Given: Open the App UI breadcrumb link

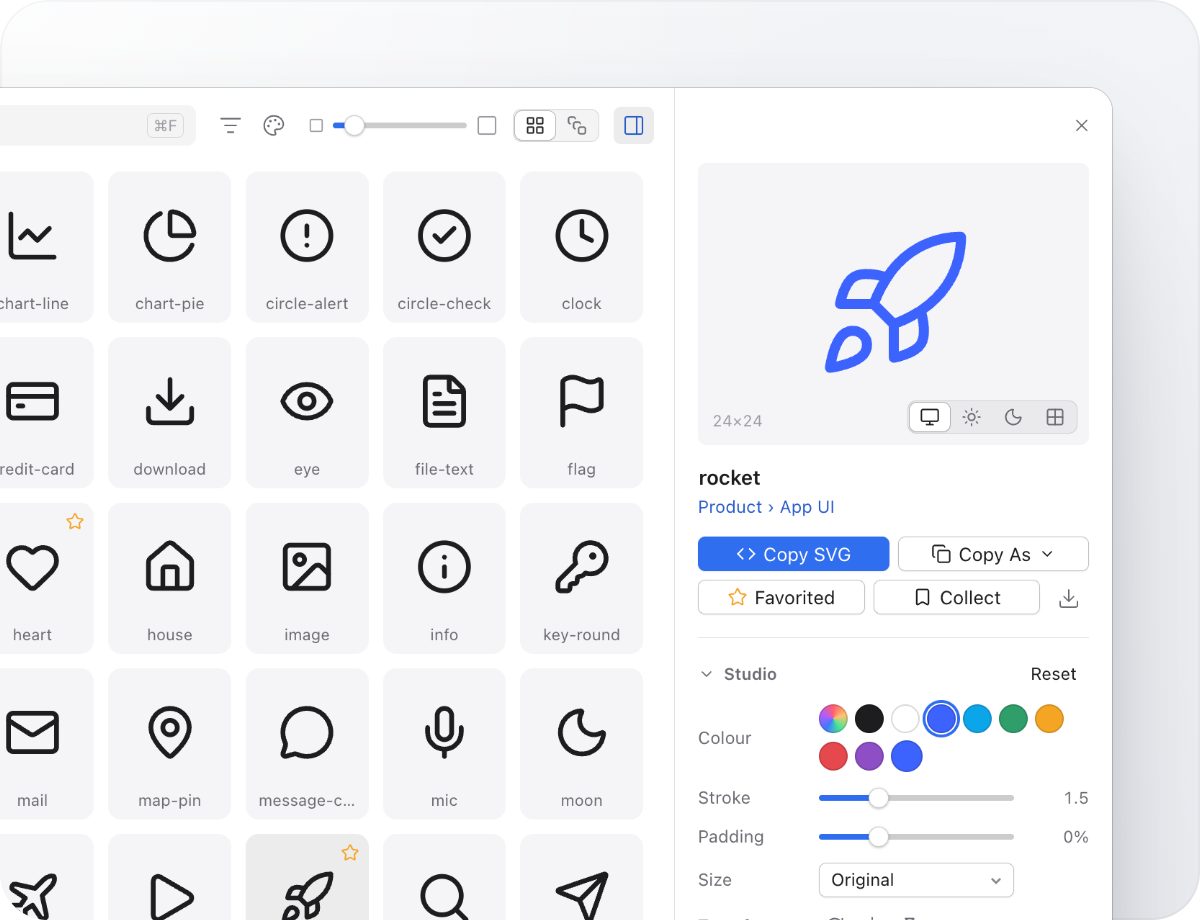Looking at the screenshot, I should click(x=807, y=507).
